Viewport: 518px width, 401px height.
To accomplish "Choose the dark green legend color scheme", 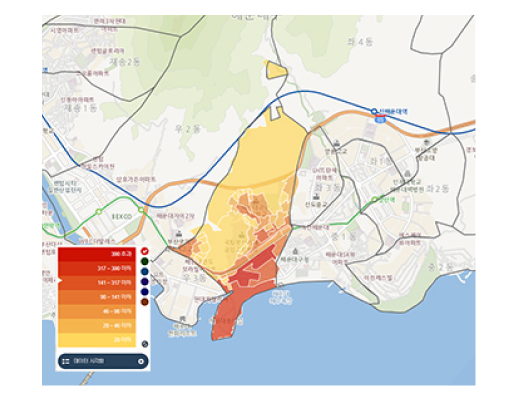I will (x=145, y=261).
